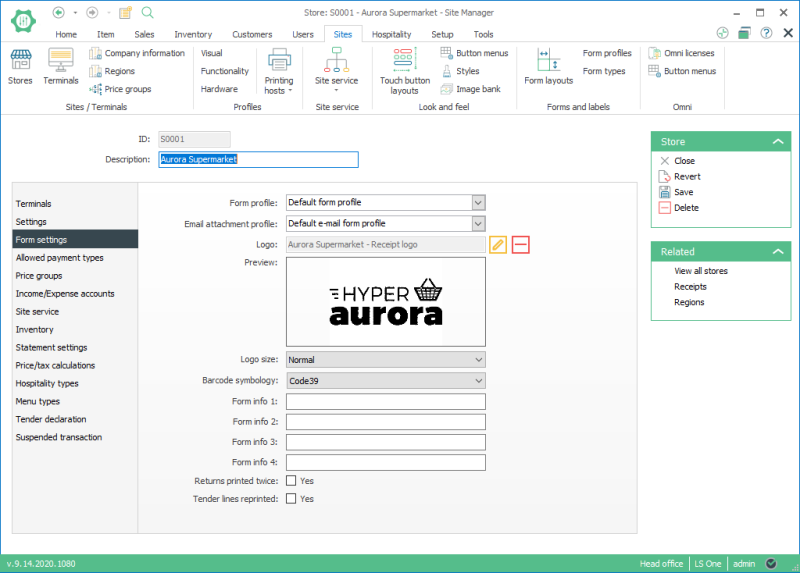Open Price groups in the ribbon
Image resolution: width=800 pixels, height=573 pixels.
coord(120,89)
